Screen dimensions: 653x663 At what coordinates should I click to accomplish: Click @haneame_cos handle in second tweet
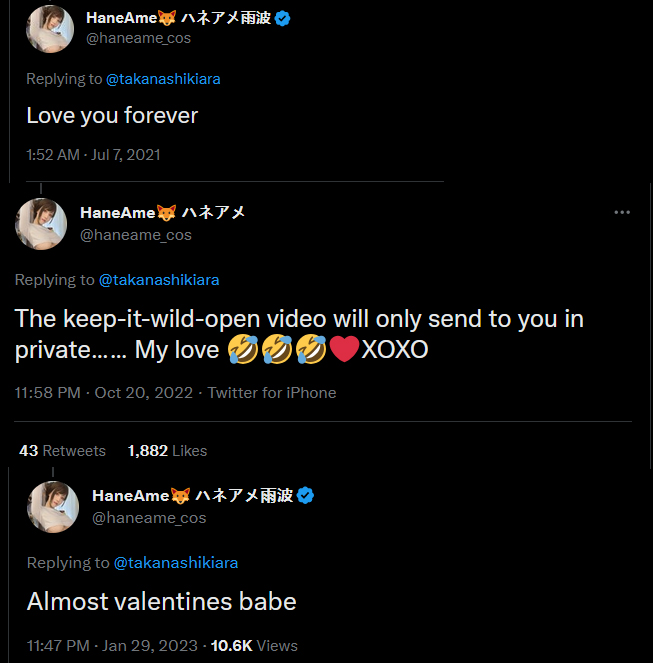(x=135, y=235)
